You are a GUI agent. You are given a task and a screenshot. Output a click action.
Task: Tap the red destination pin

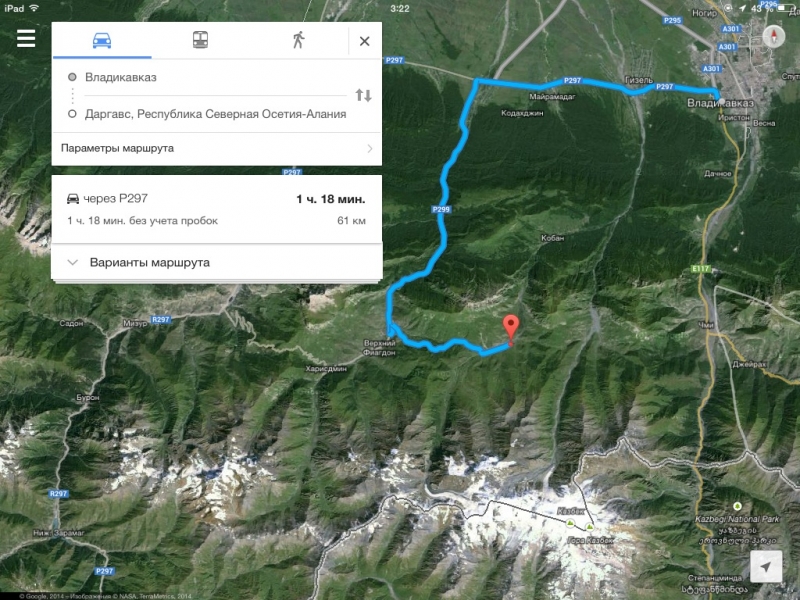(511, 329)
